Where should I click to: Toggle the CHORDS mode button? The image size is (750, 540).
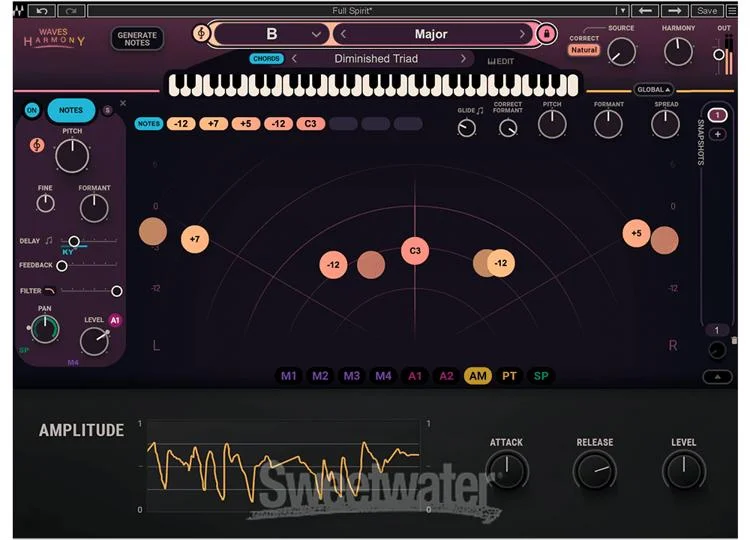[x=266, y=58]
